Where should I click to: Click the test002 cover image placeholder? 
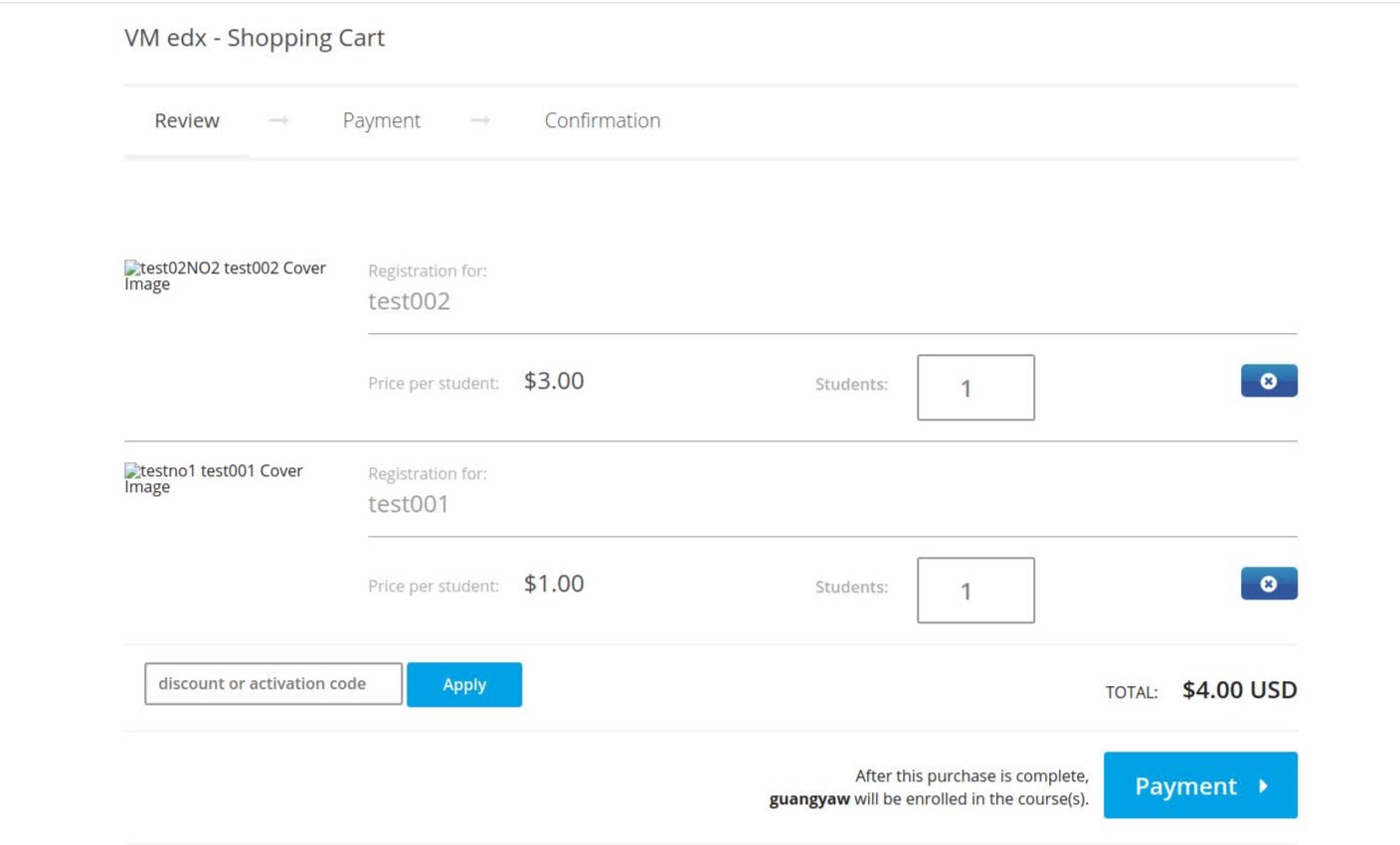225,275
